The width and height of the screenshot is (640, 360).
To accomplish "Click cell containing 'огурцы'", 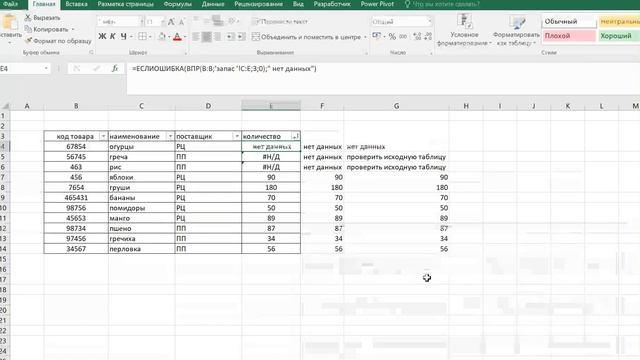I will 141,147.
